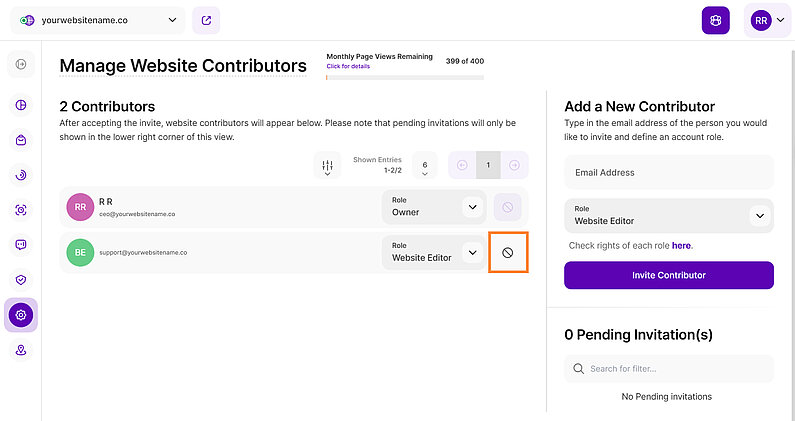Open the 'here' link for role rights
This screenshot has width=795, height=421.
tap(681, 245)
